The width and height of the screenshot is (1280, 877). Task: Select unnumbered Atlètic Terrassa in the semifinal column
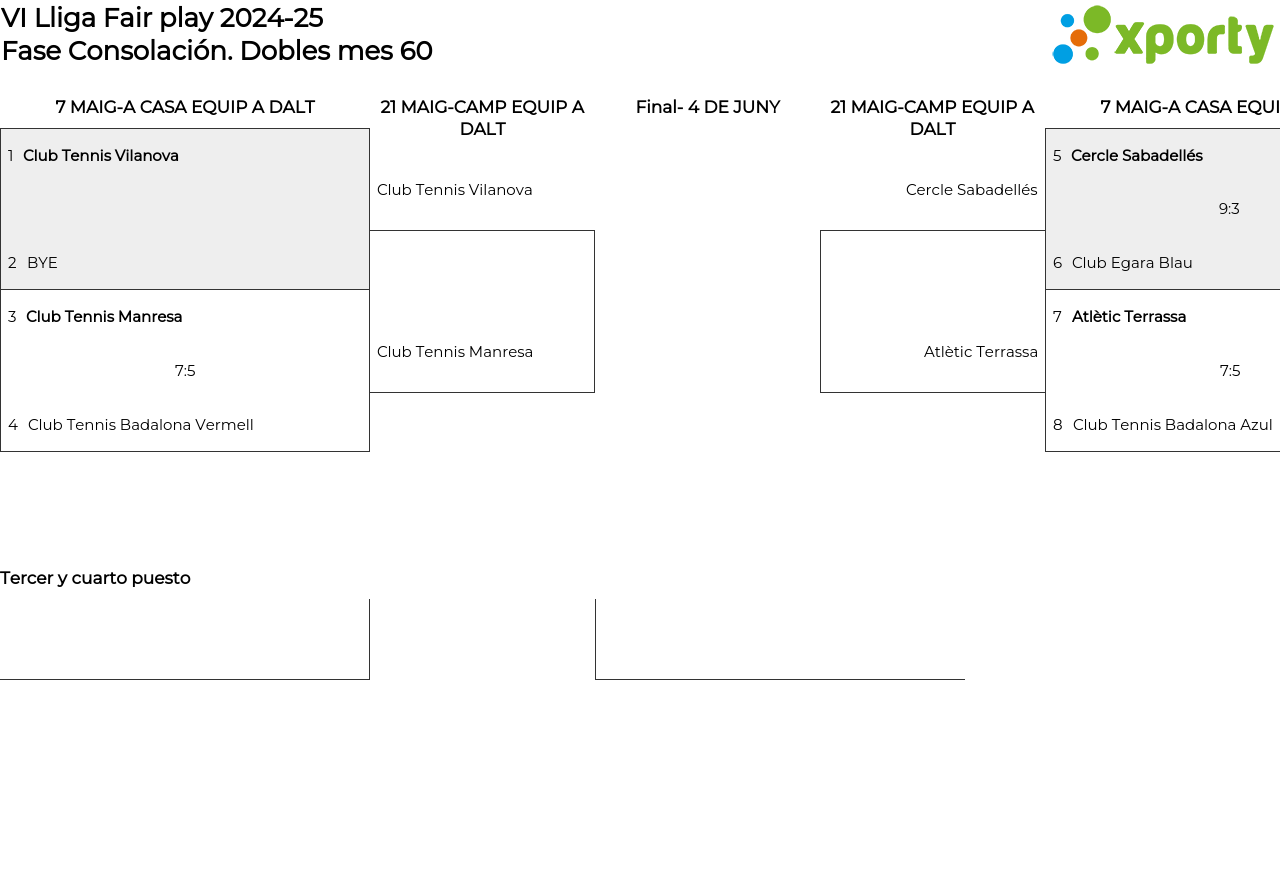point(980,352)
